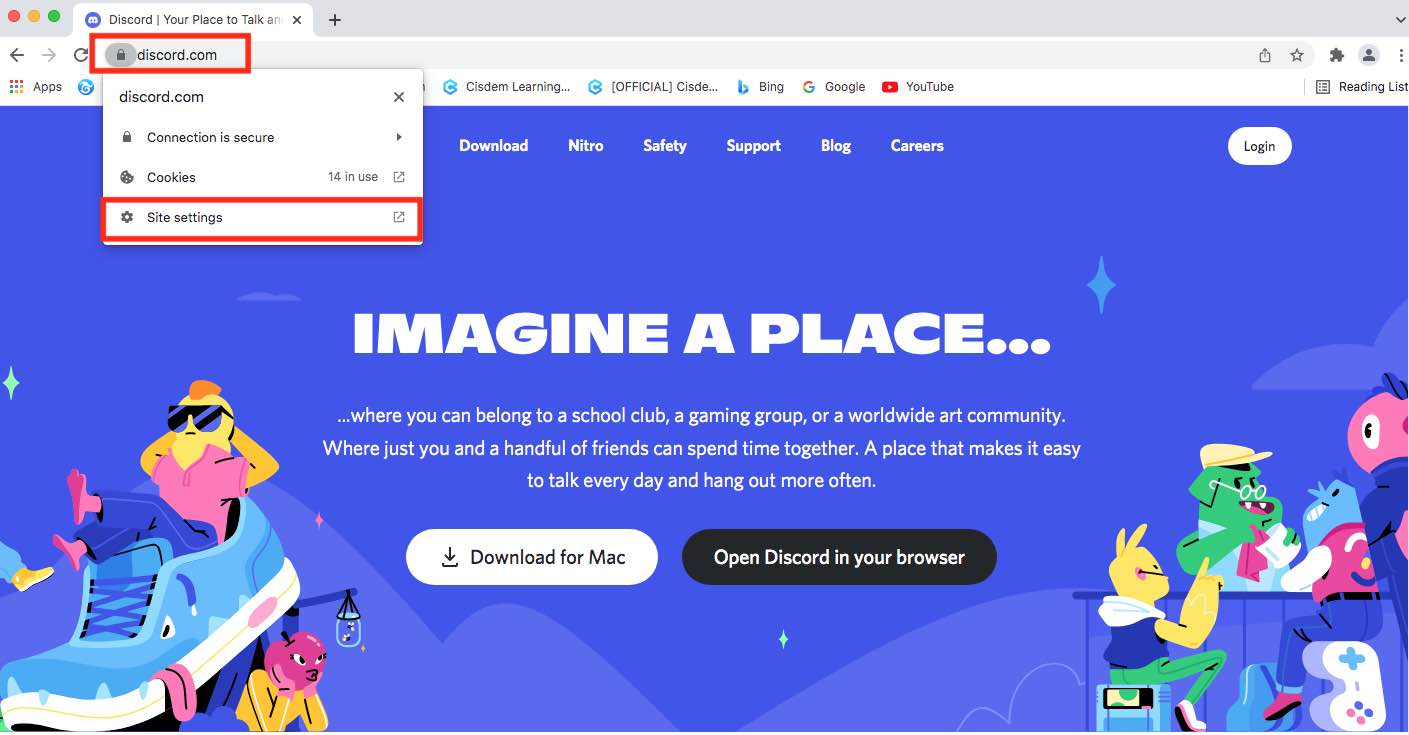
Task: Open the Bing bookmark
Action: (760, 87)
